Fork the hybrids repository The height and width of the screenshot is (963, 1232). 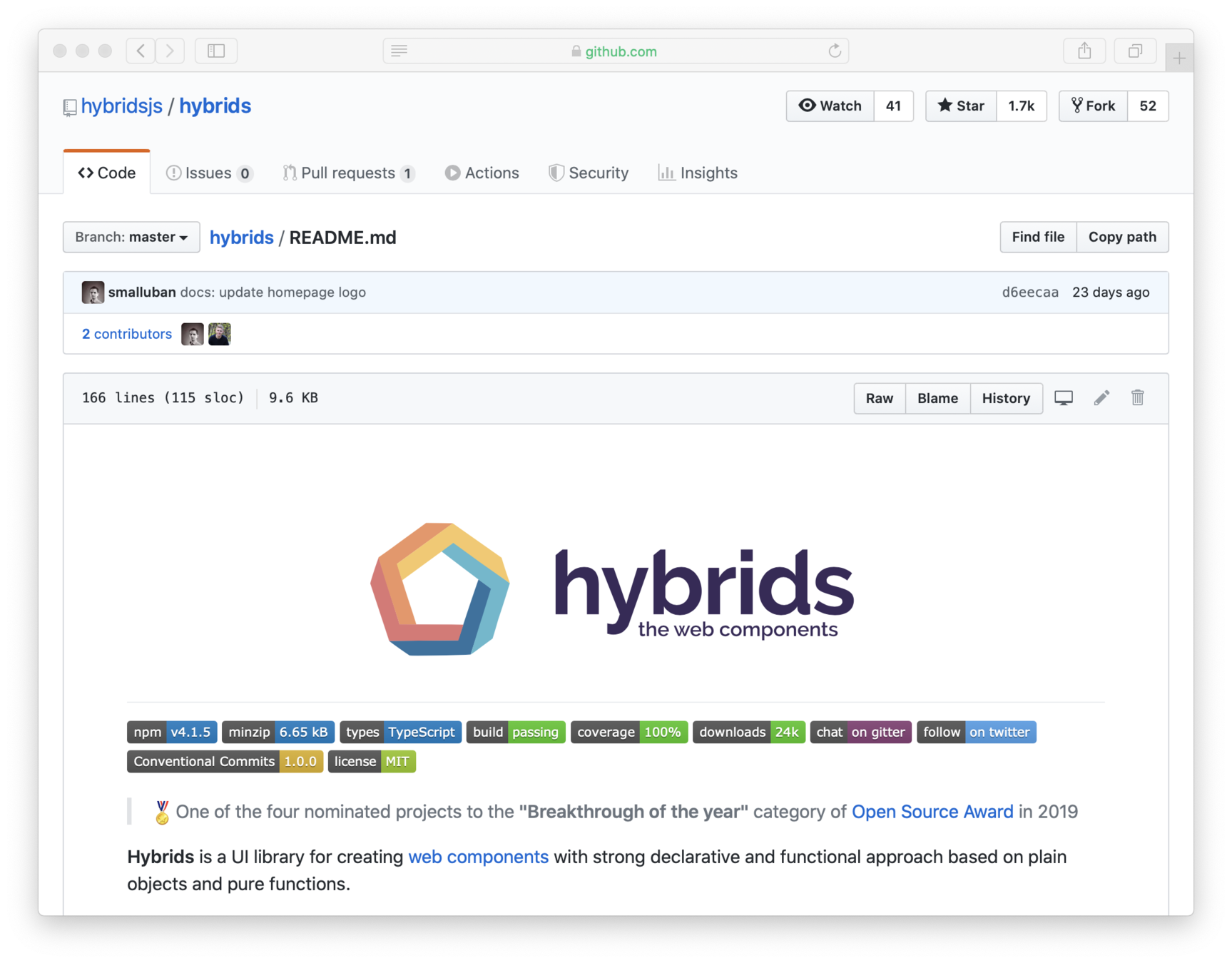click(x=1093, y=106)
